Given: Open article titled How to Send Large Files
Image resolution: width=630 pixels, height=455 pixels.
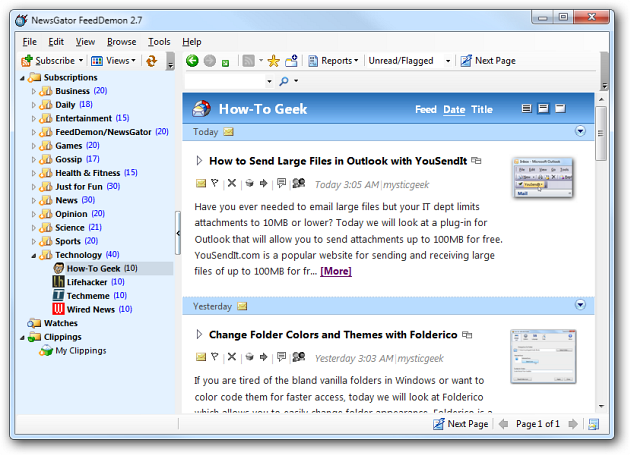Looking at the screenshot, I should click(x=338, y=161).
